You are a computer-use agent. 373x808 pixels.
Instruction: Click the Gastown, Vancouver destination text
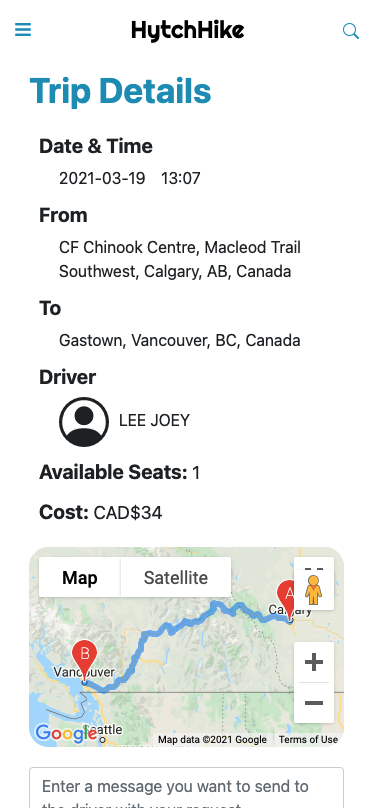click(179, 341)
